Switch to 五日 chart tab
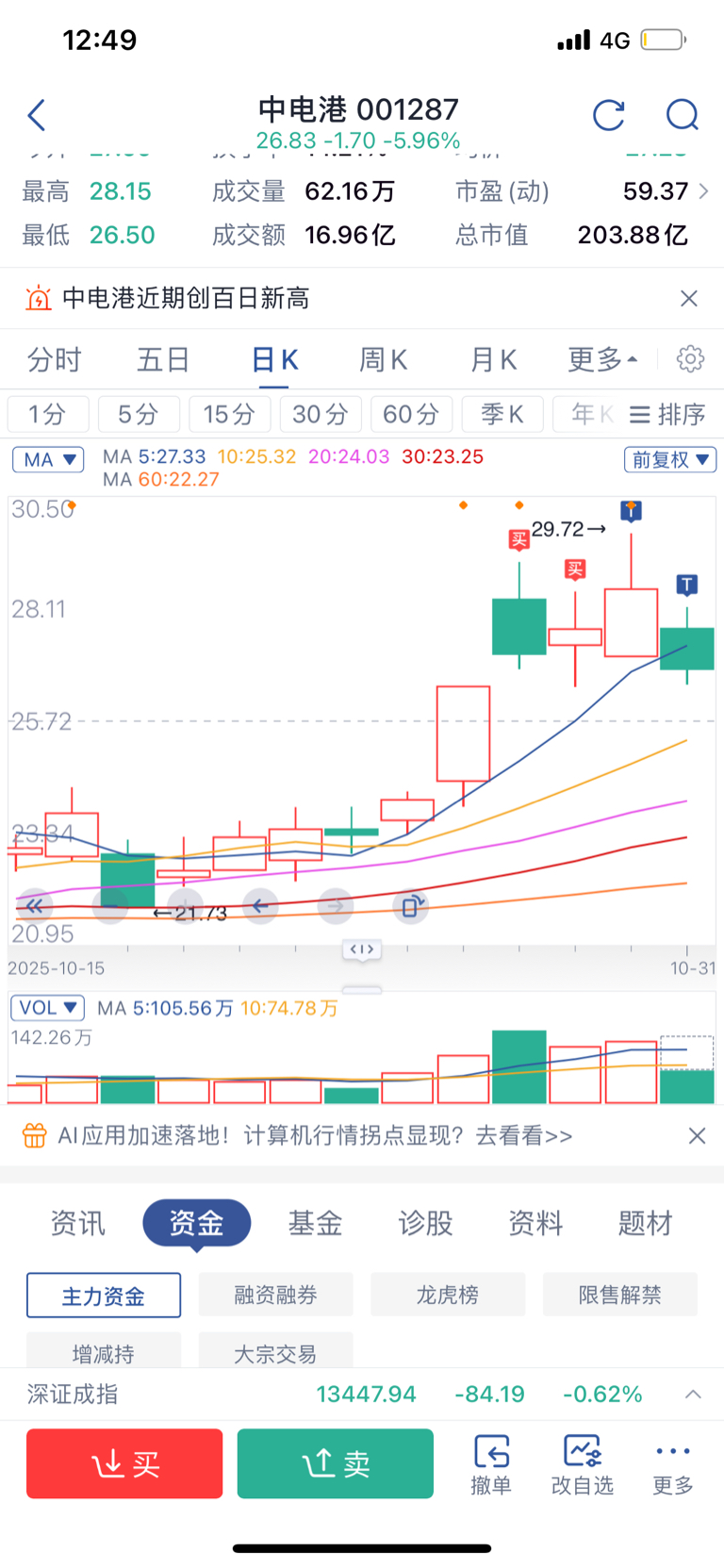 click(x=163, y=359)
